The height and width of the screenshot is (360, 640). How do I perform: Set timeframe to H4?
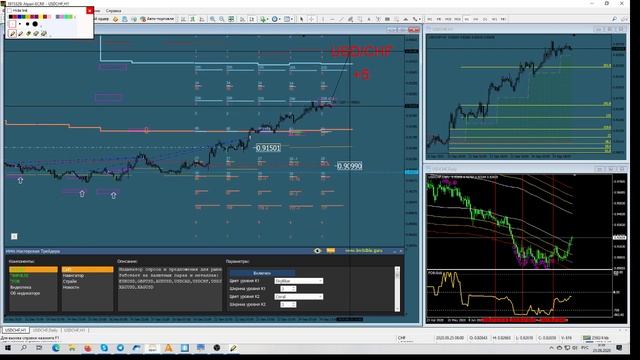[x=476, y=19]
